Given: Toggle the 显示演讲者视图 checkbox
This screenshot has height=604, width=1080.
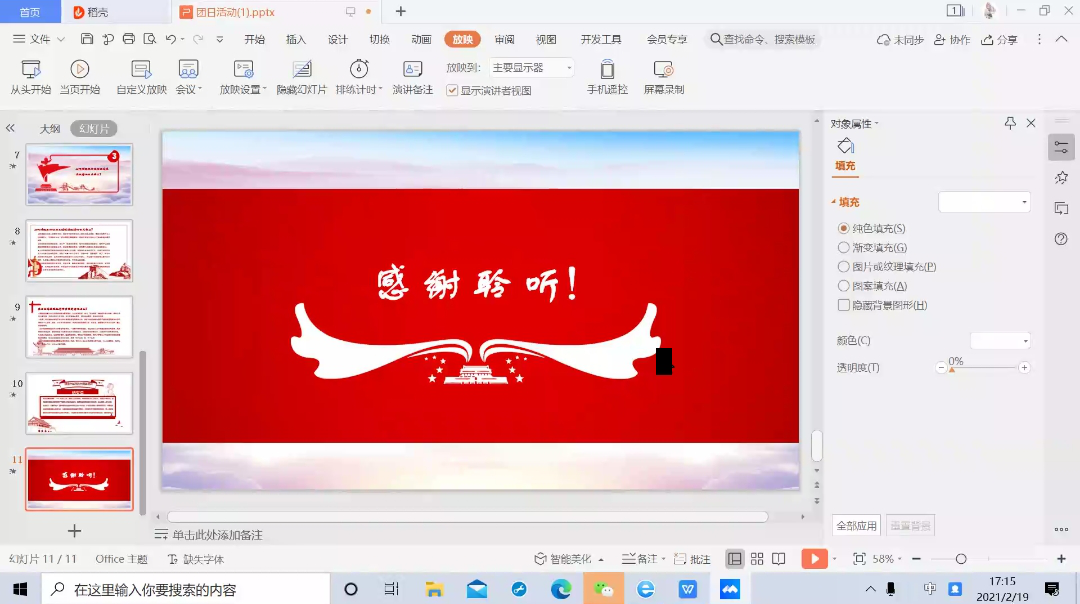Looking at the screenshot, I should pos(452,90).
